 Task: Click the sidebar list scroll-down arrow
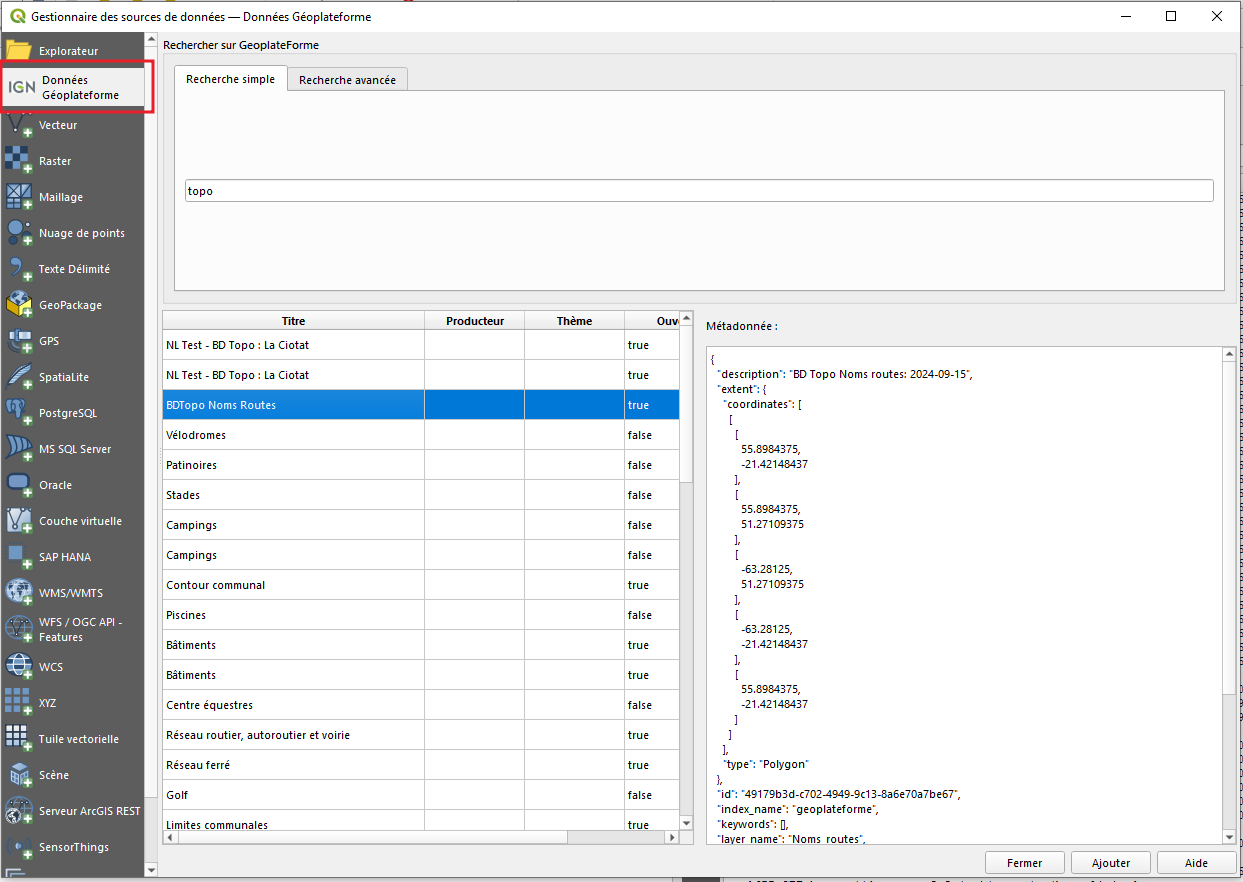click(151, 870)
